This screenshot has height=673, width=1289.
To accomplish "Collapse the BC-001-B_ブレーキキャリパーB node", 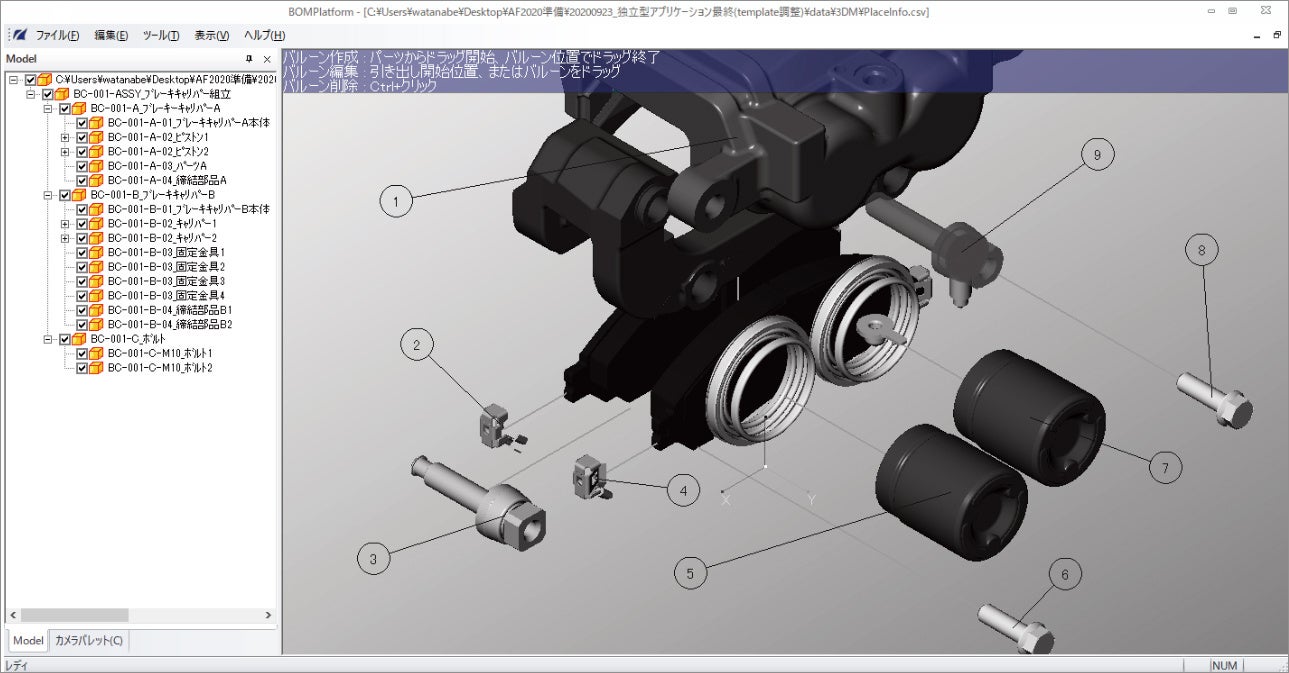I will pyautogui.click(x=48, y=195).
